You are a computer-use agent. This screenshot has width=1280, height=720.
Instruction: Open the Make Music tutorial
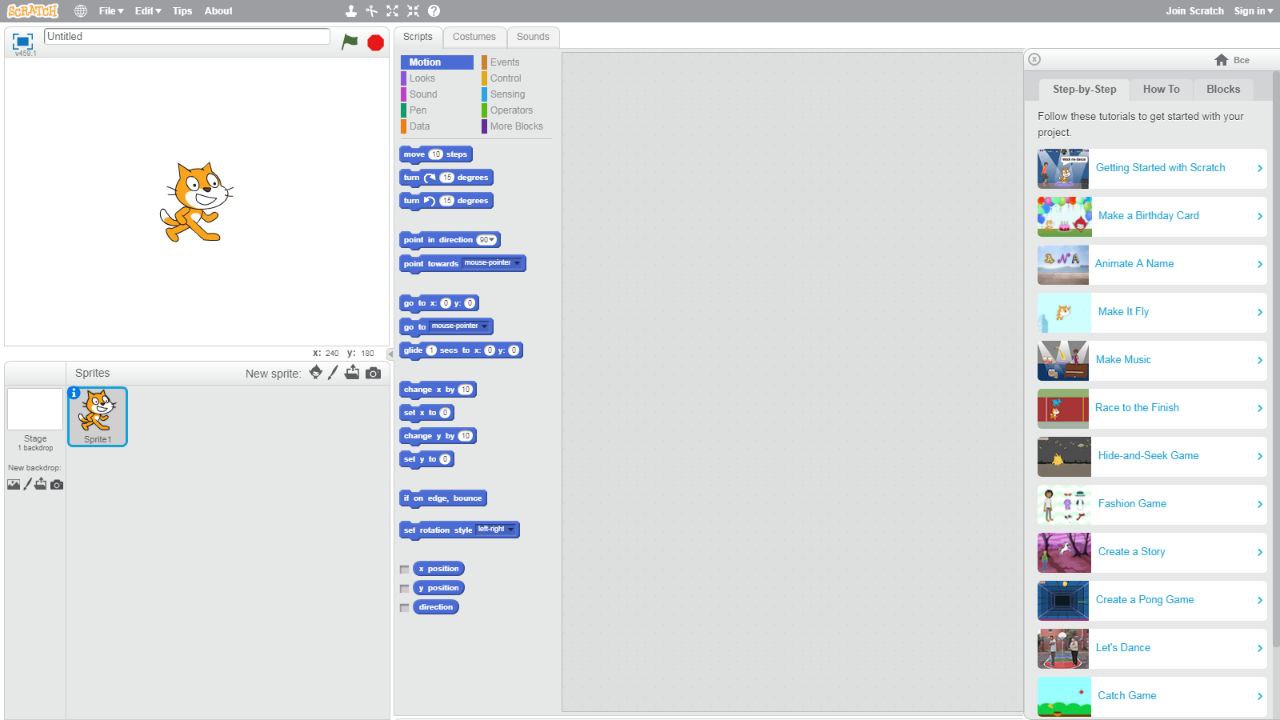click(1152, 360)
